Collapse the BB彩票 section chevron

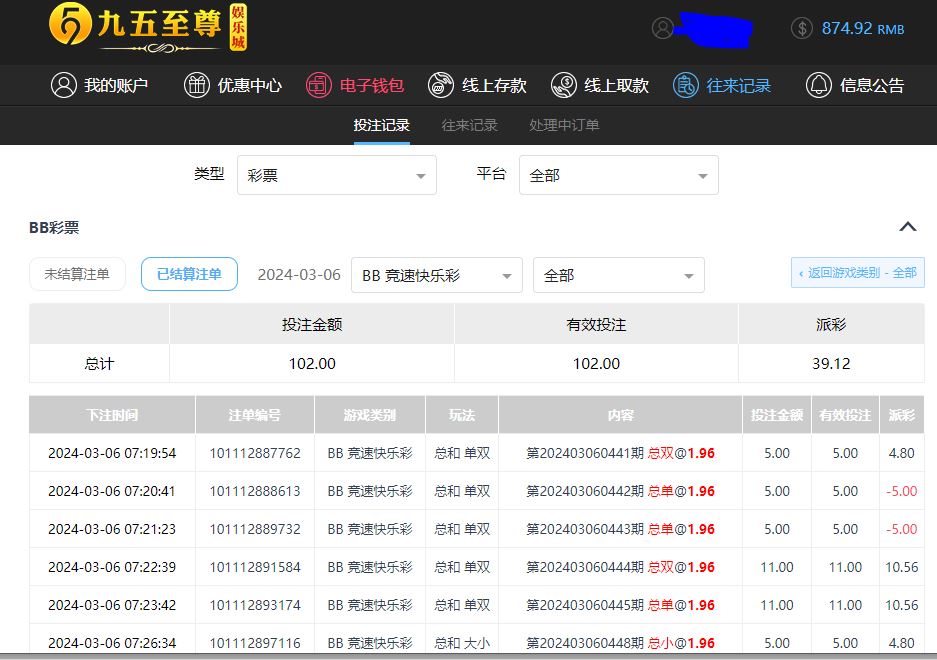[x=908, y=227]
